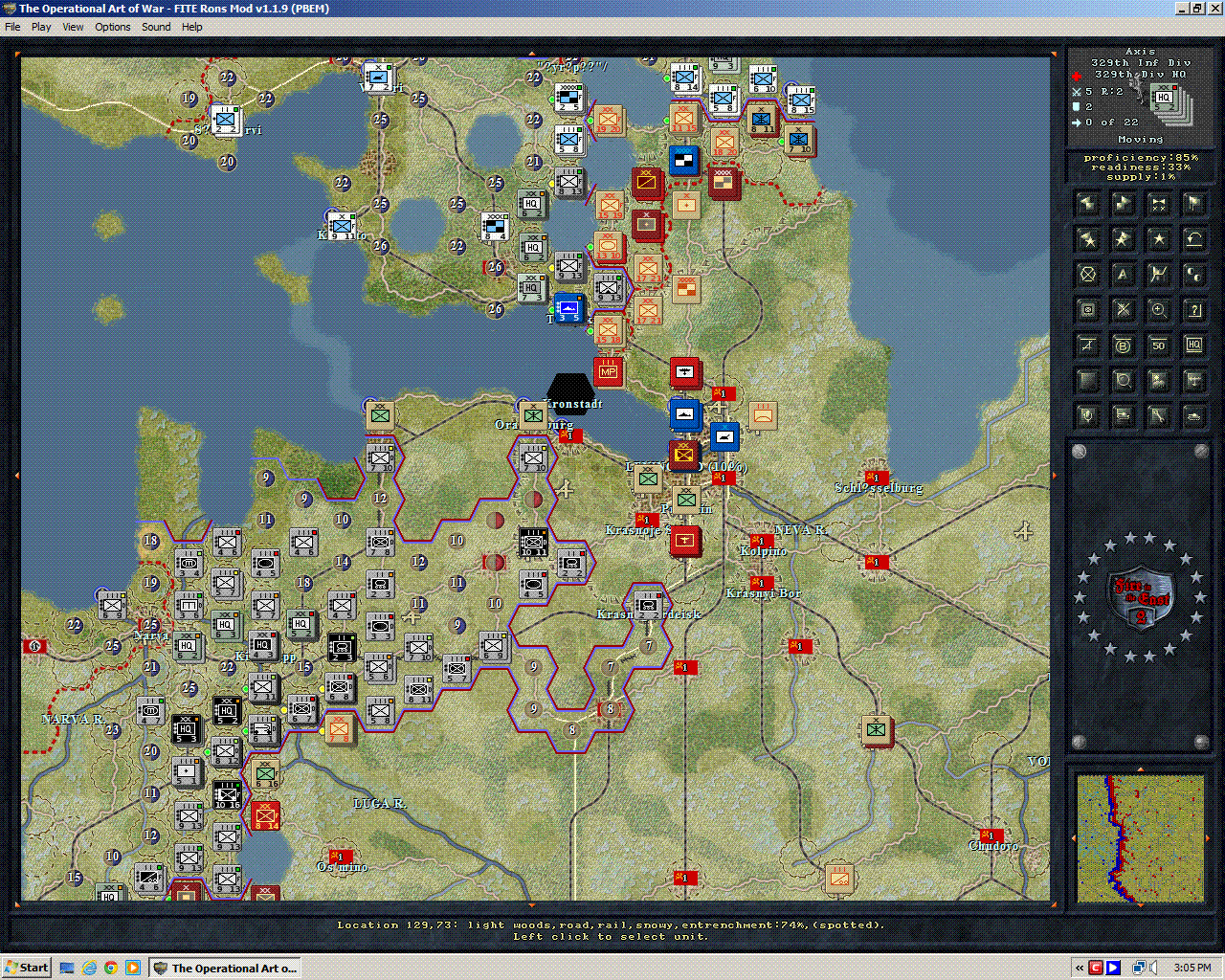Click the Kolpino town label

tap(764, 551)
